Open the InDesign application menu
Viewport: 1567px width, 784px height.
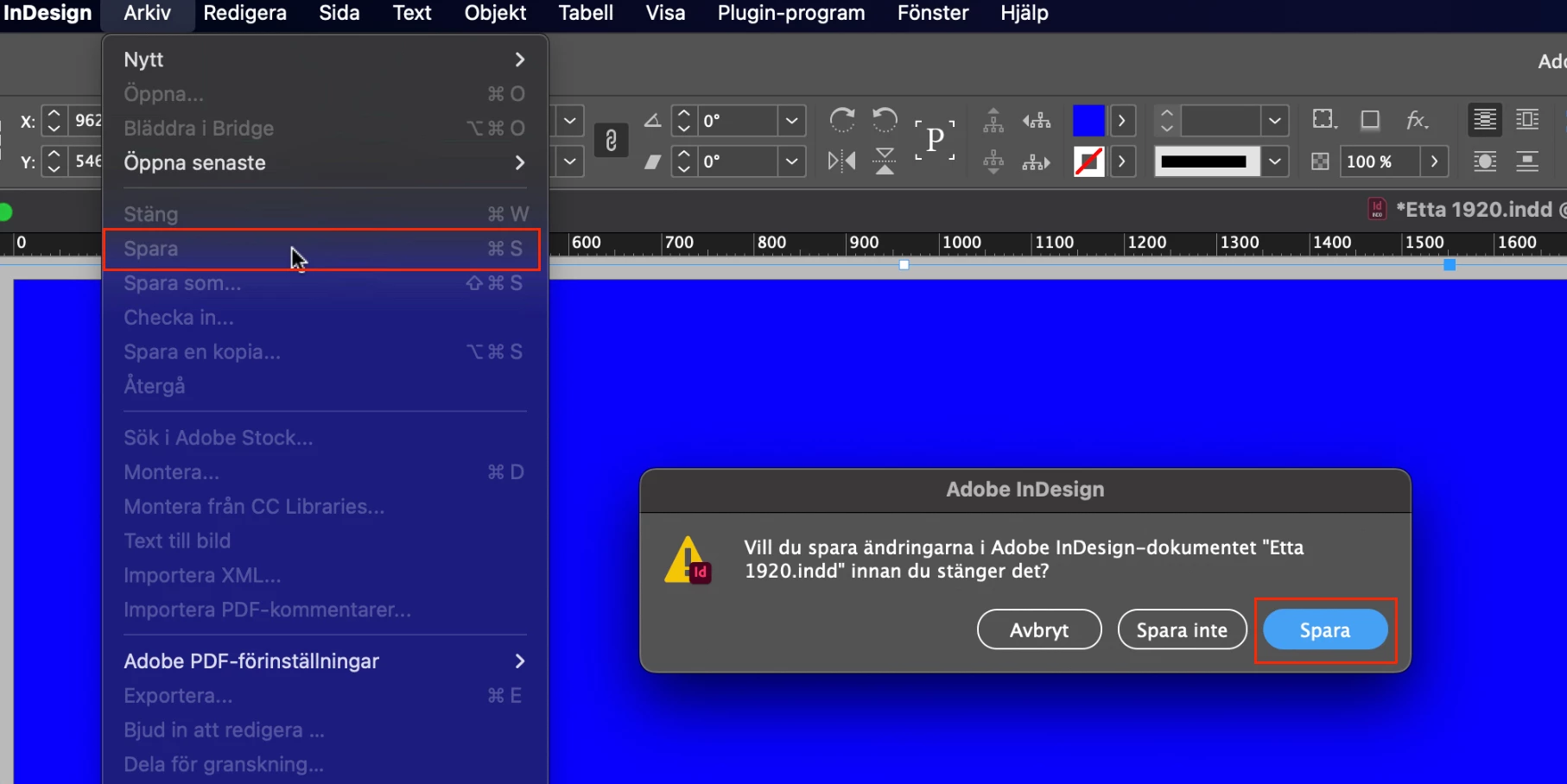pos(48,13)
